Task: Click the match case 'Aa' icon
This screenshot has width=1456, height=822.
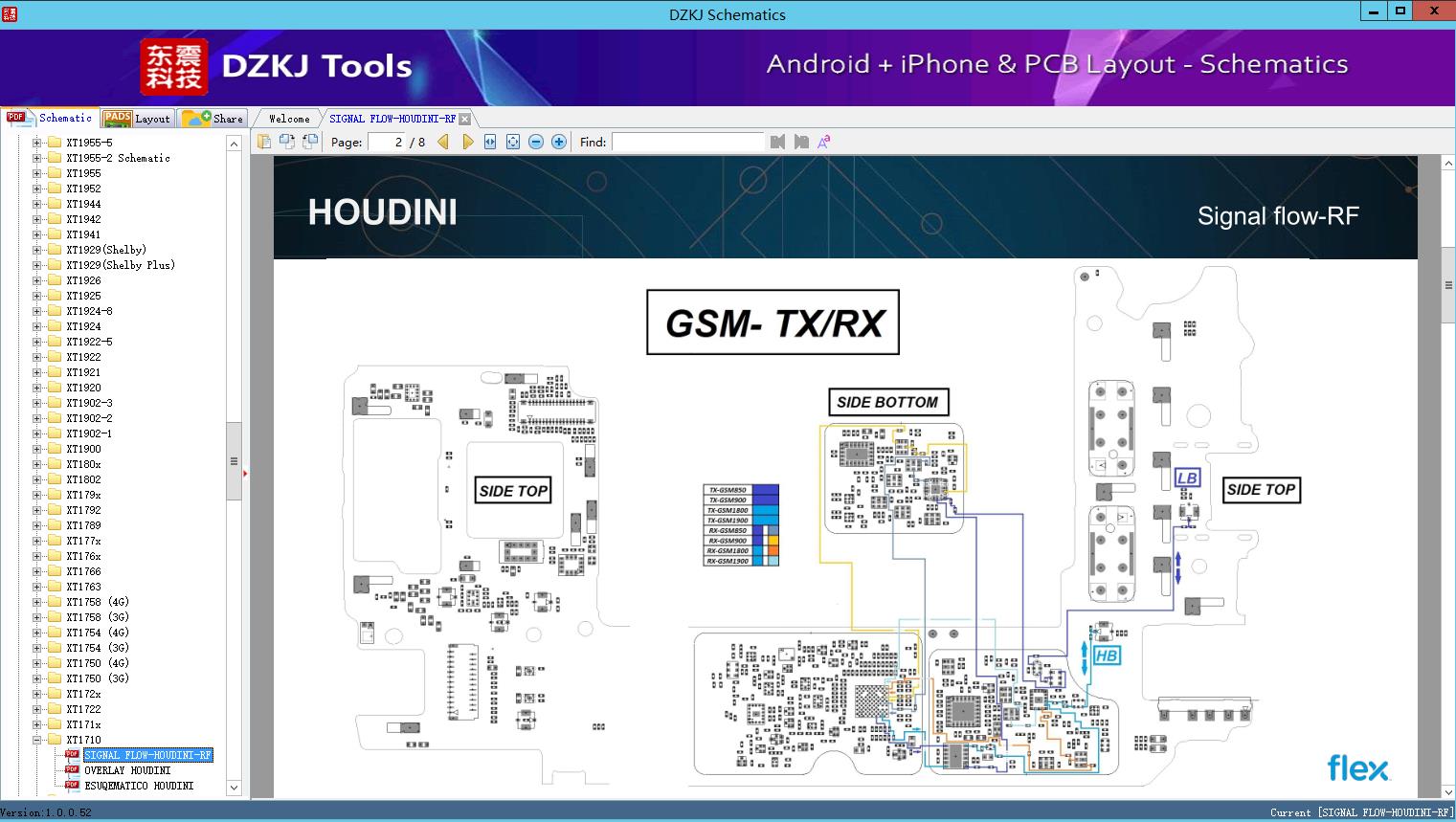Action: tap(824, 142)
